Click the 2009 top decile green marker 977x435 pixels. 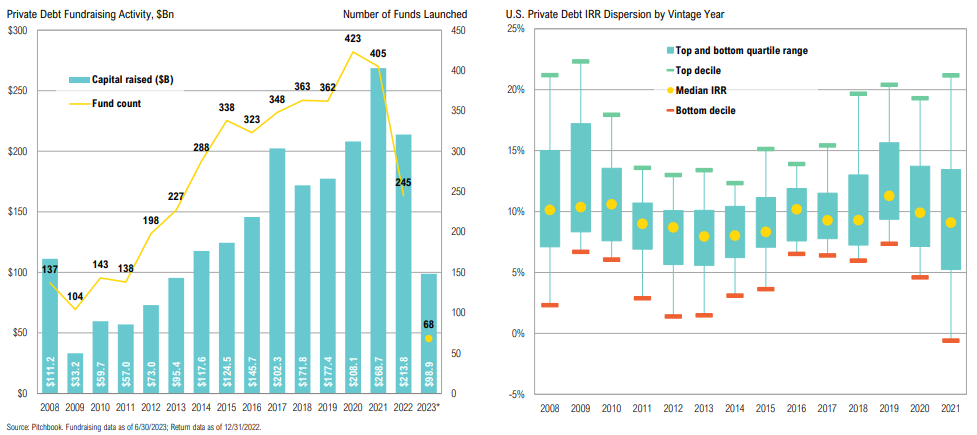(580, 61)
